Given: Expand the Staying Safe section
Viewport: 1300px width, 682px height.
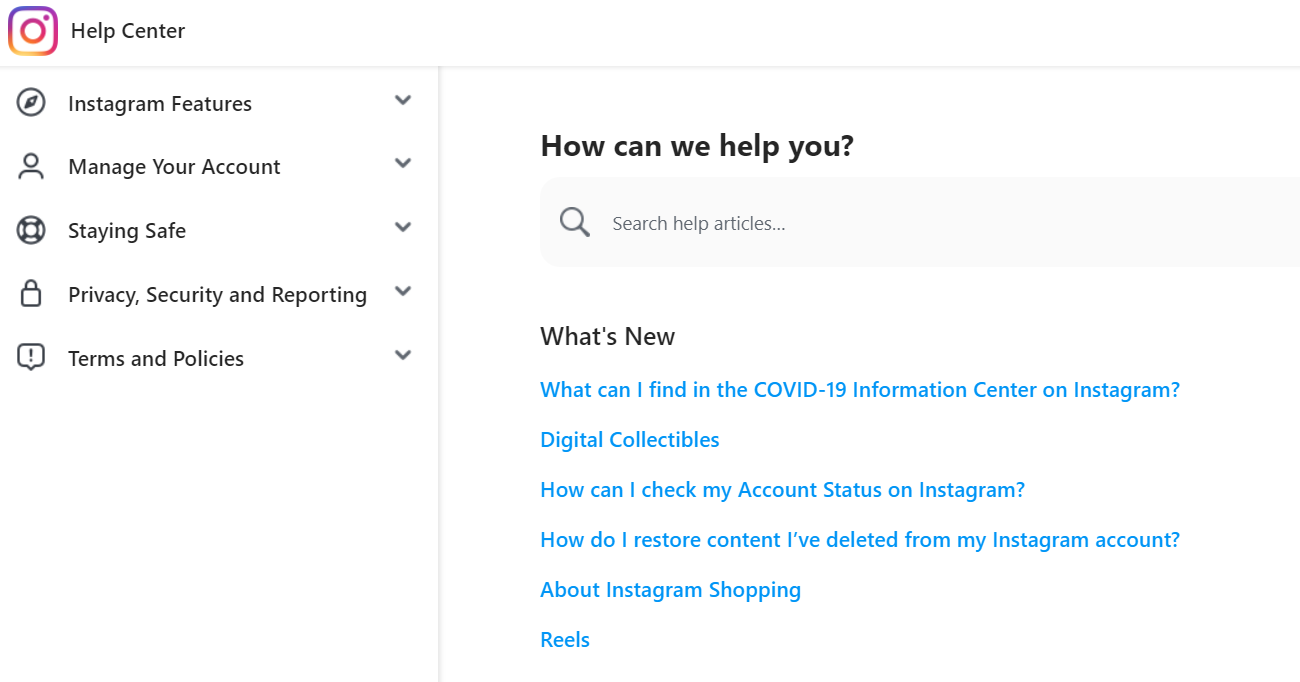Looking at the screenshot, I should pyautogui.click(x=403, y=227).
